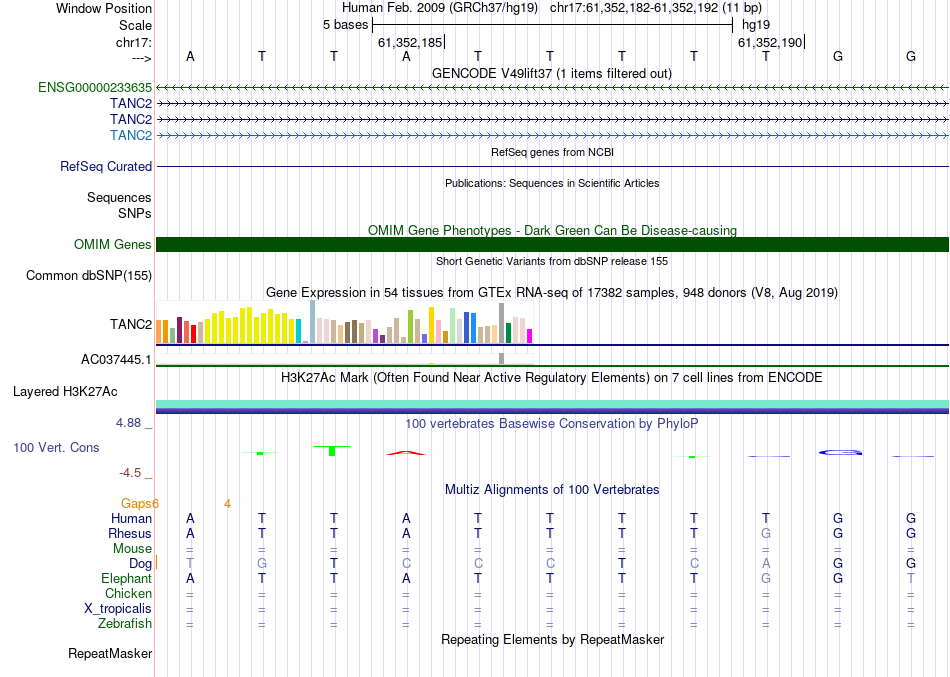Click the 4.88 PhyloP upper scale value
950x677 pixels.
point(128,422)
